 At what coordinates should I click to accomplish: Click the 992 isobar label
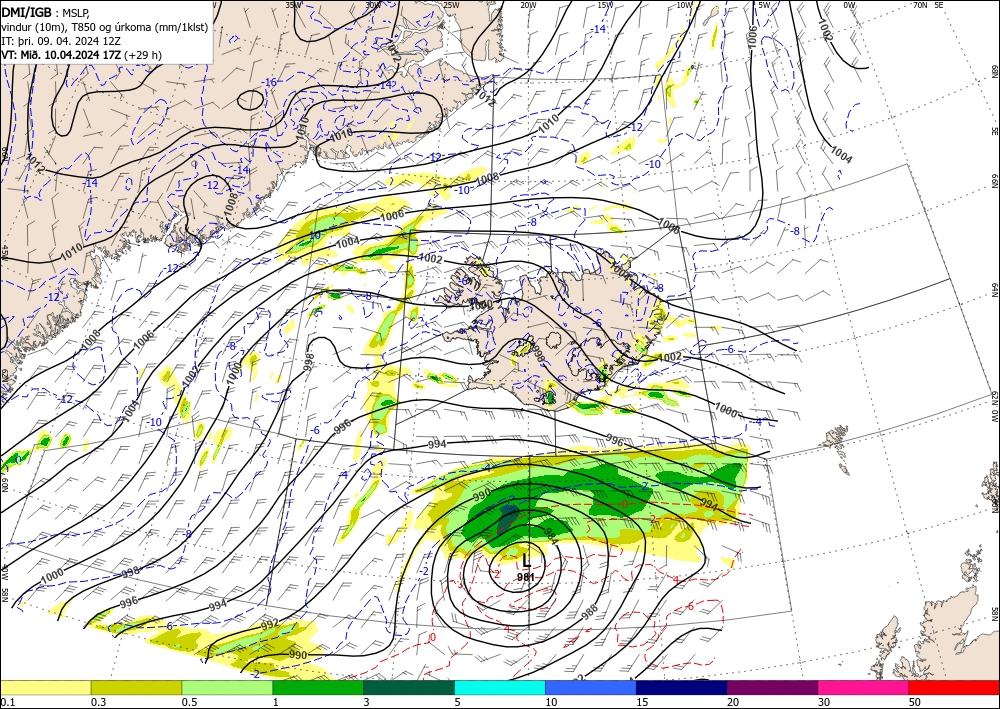270,625
